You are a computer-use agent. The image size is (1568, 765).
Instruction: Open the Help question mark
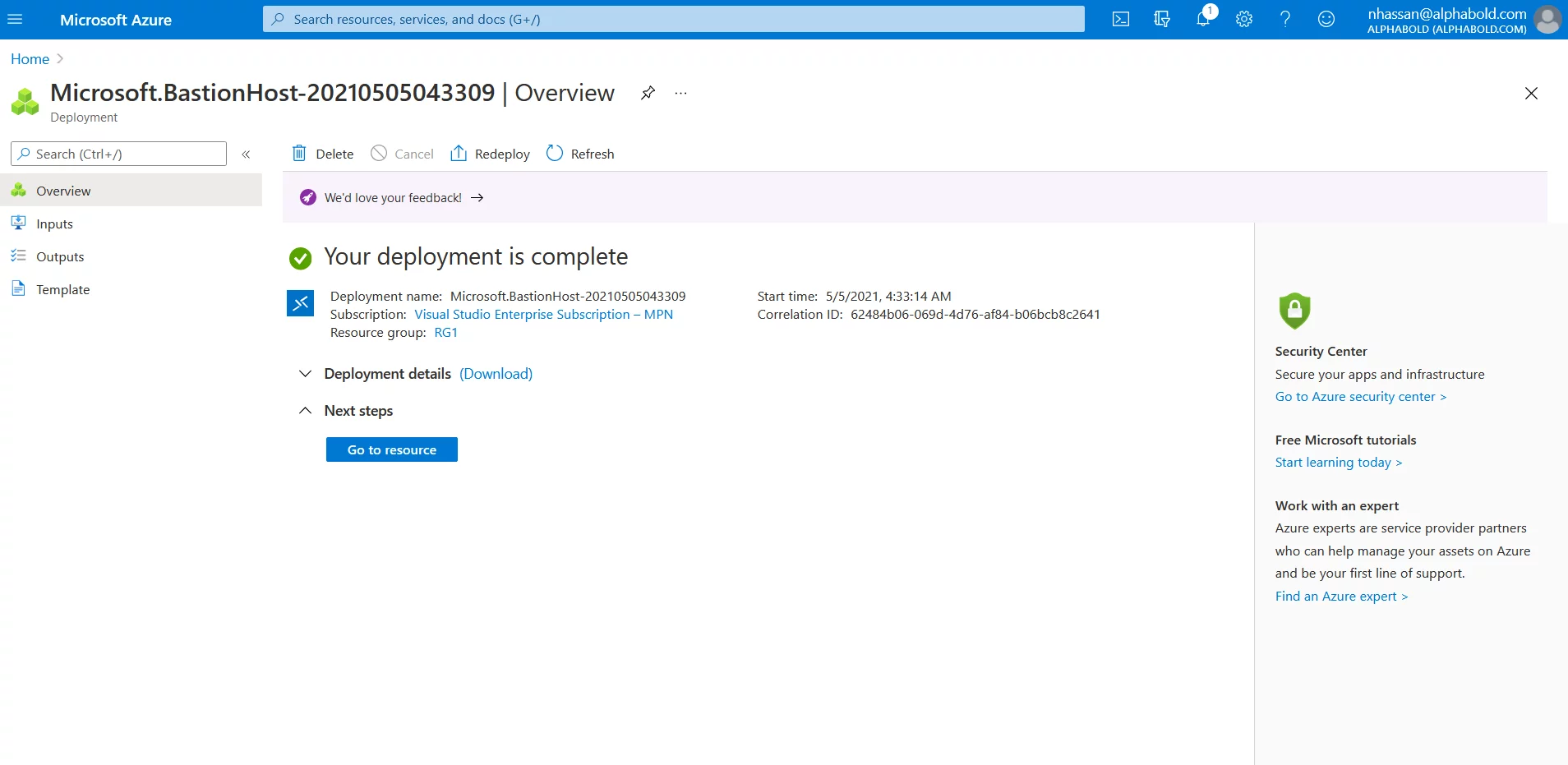point(1285,20)
